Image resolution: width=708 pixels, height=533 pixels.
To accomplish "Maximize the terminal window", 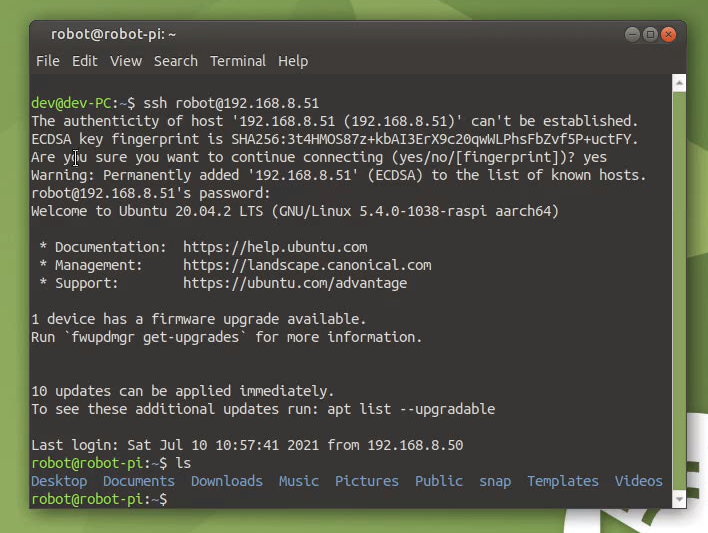I will (650, 34).
